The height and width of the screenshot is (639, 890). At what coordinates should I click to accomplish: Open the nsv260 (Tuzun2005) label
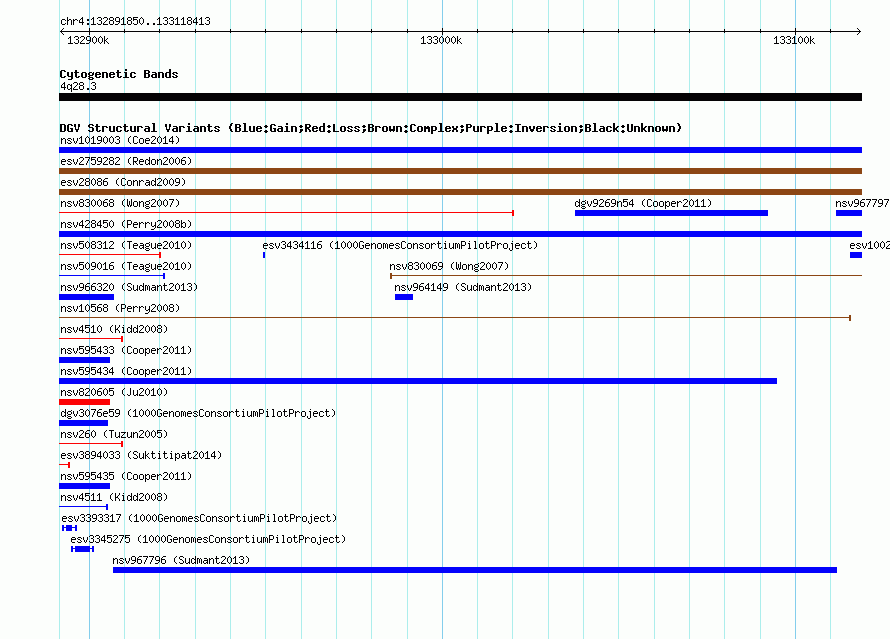coord(114,434)
